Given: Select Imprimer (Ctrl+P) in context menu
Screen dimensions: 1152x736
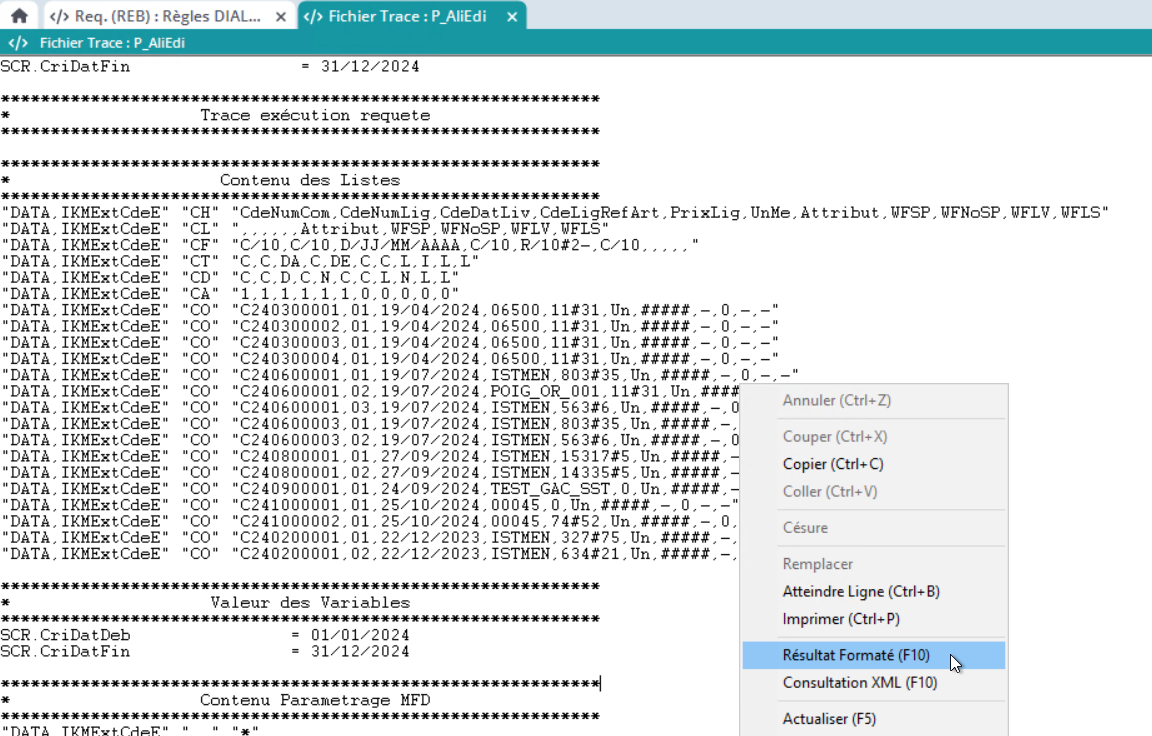Looking at the screenshot, I should pos(840,619).
